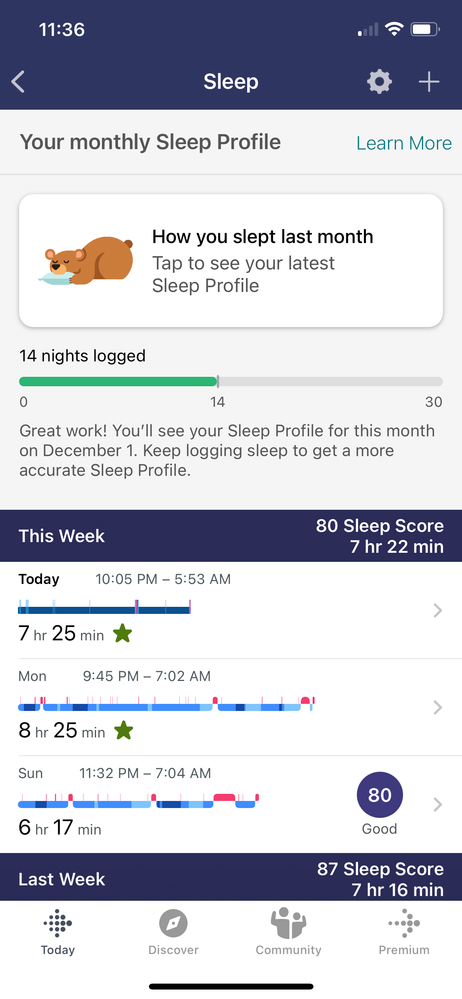Image resolution: width=462 pixels, height=999 pixels.
Task: Open the Community people icon
Action: click(288, 923)
